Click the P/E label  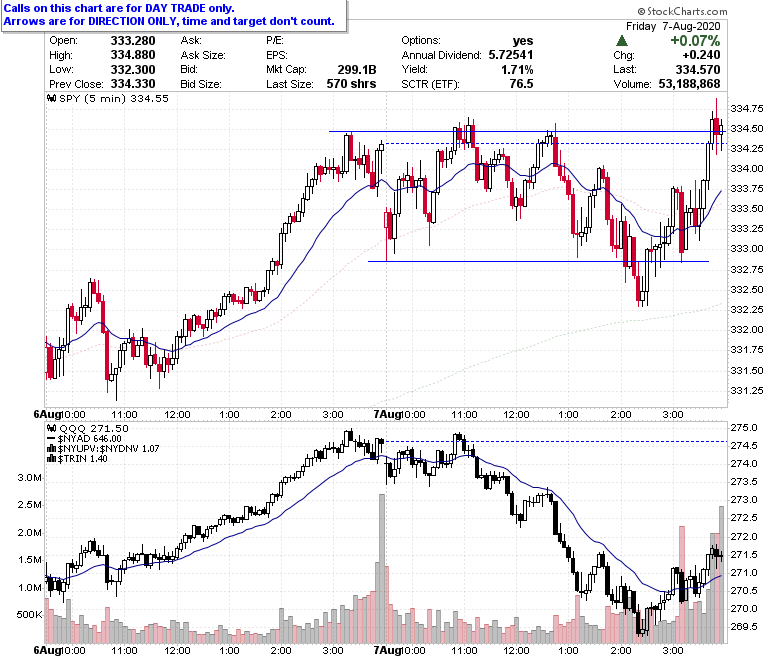[275, 41]
